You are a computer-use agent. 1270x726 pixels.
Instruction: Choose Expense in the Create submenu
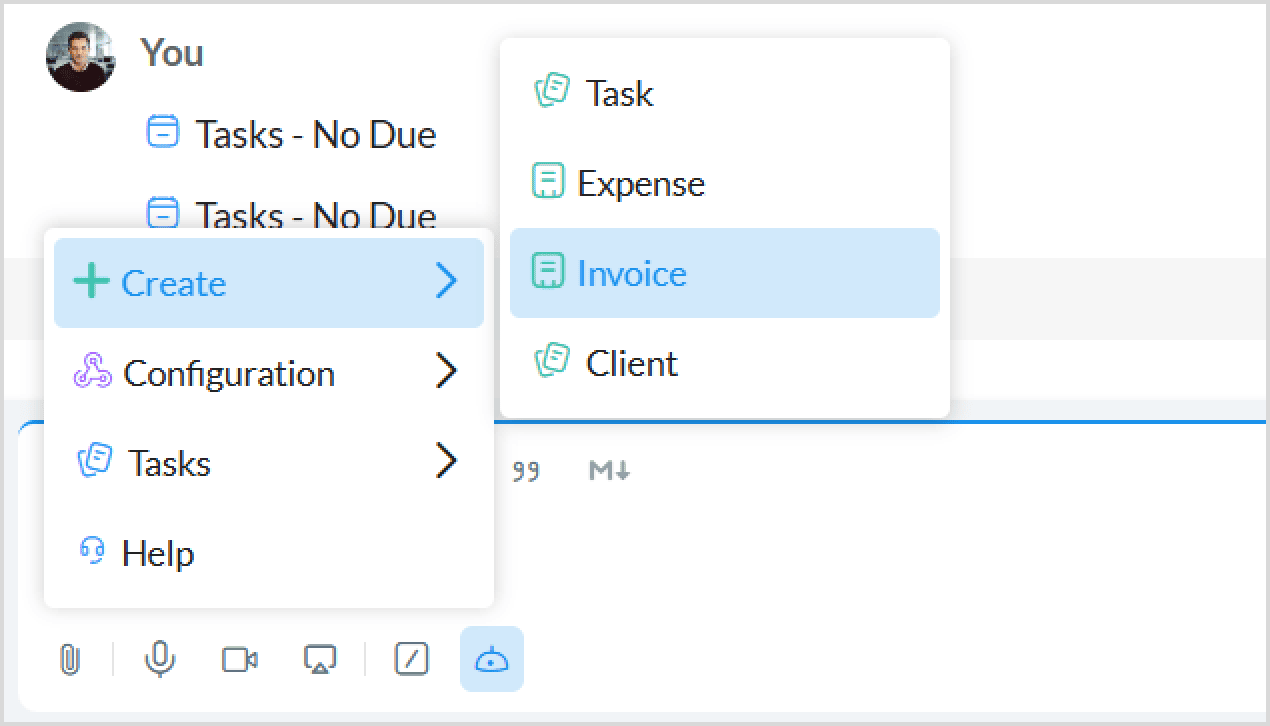(641, 183)
